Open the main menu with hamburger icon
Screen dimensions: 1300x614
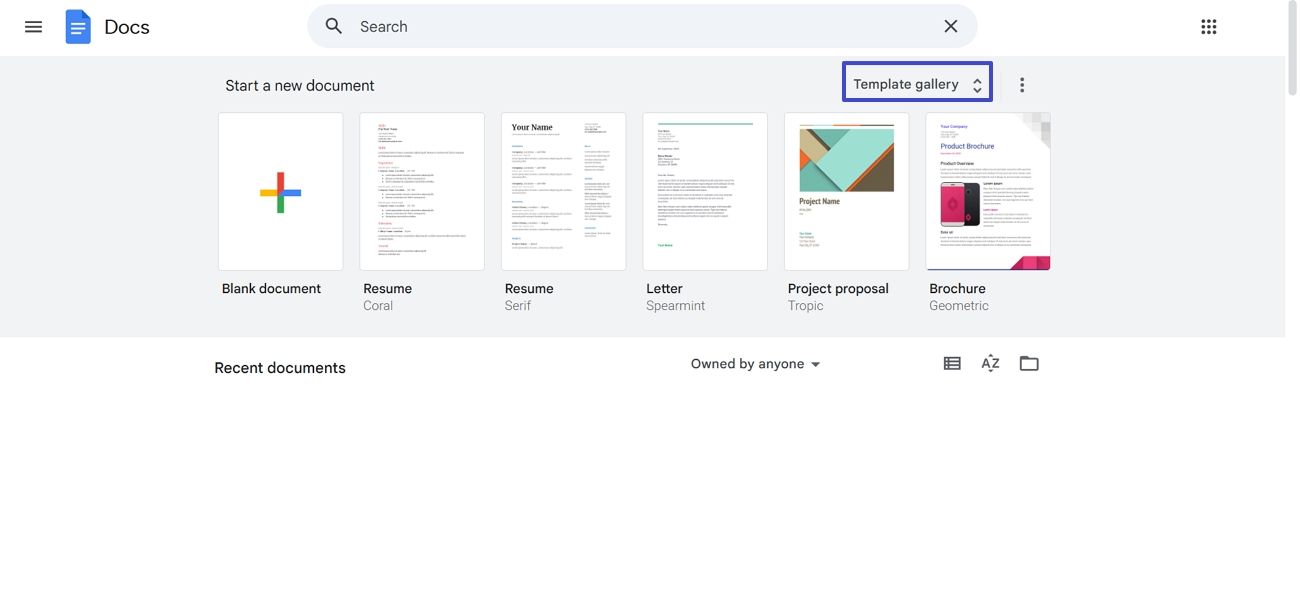coord(33,26)
